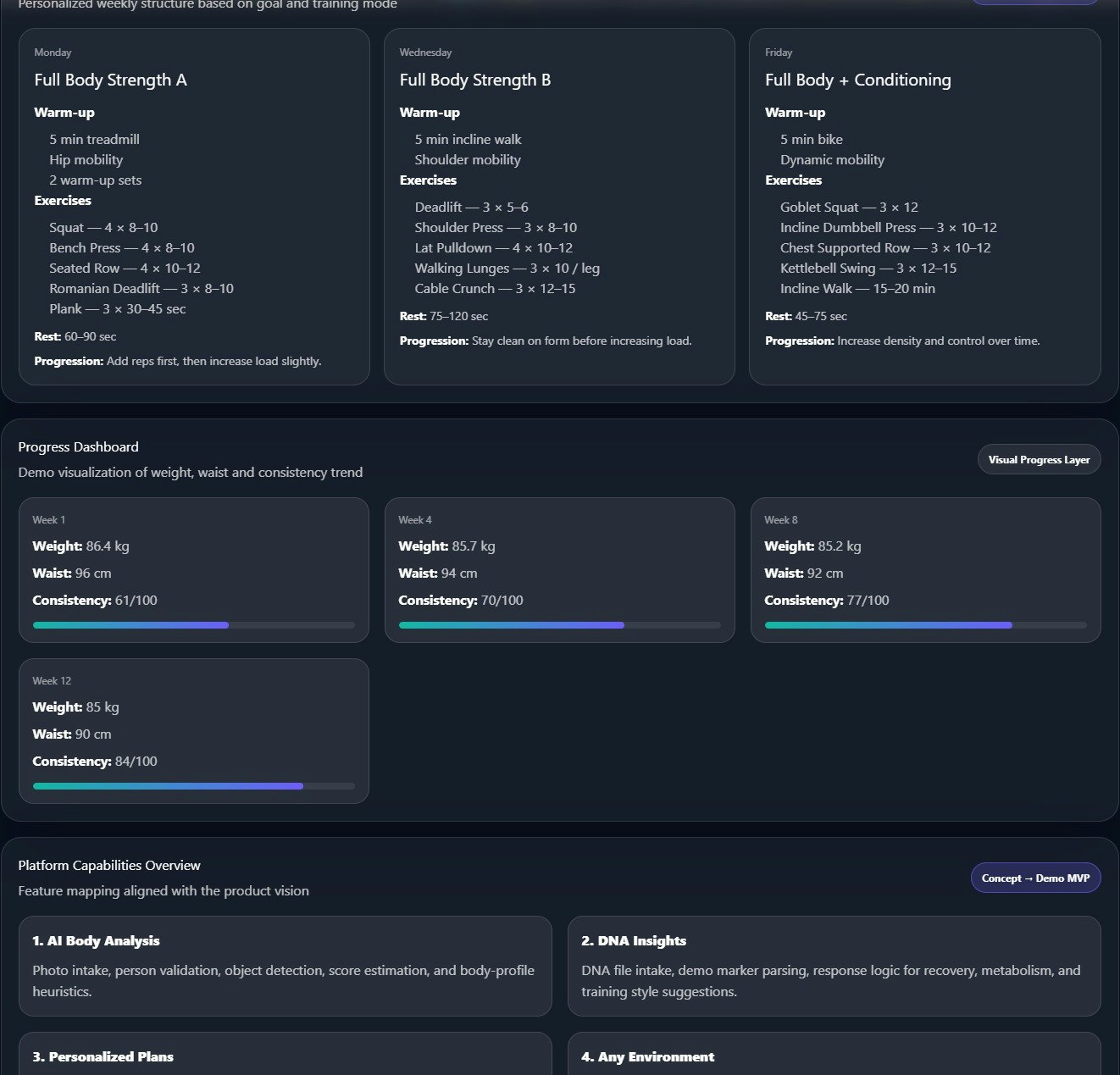
Task: Click the Concept → Demo MVP badge
Action: (1035, 878)
